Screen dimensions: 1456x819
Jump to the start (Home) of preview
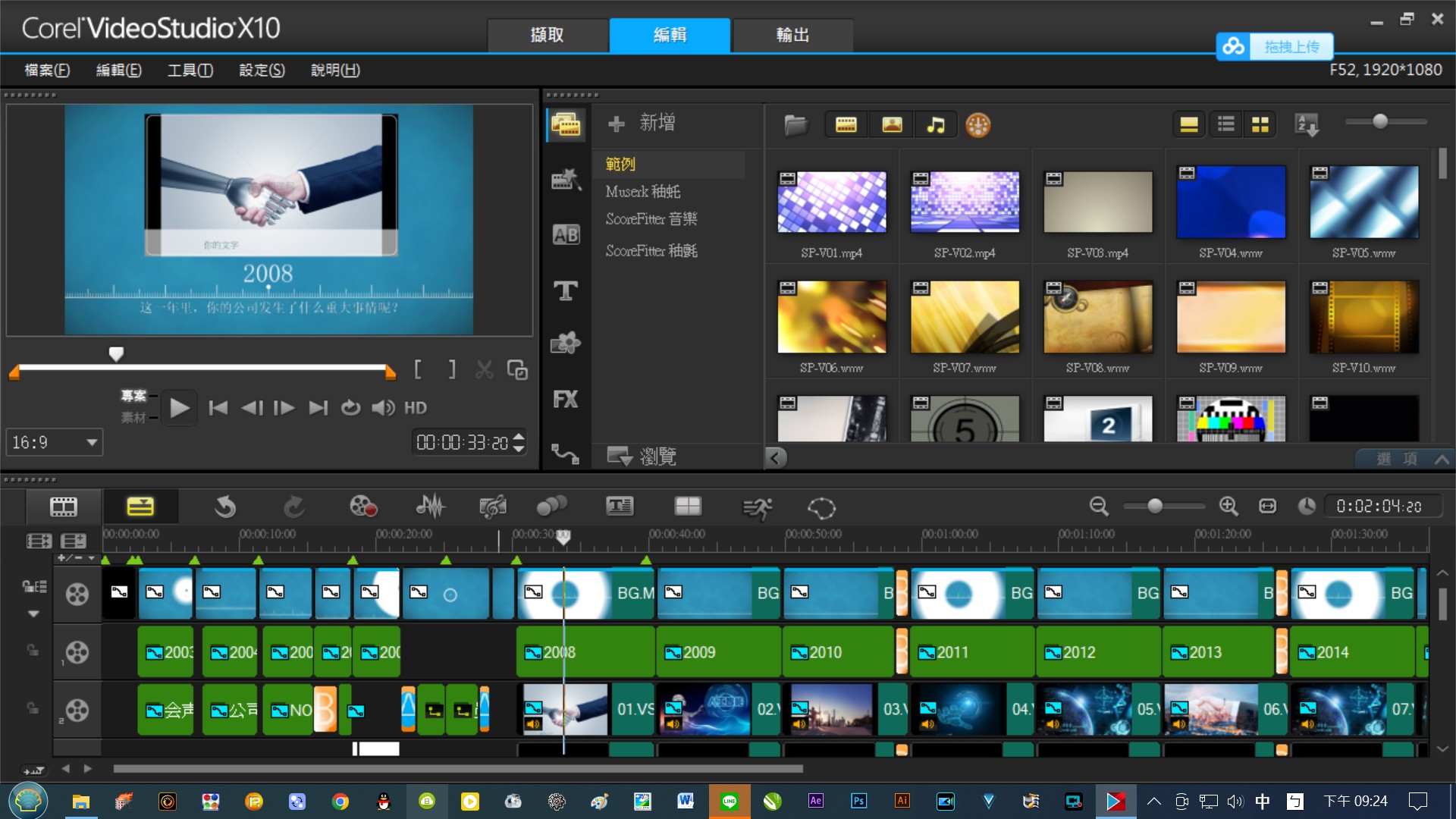coord(218,408)
